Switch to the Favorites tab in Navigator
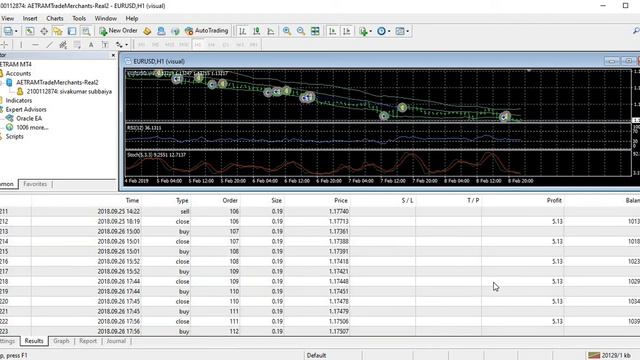640x360 pixels. [35, 184]
